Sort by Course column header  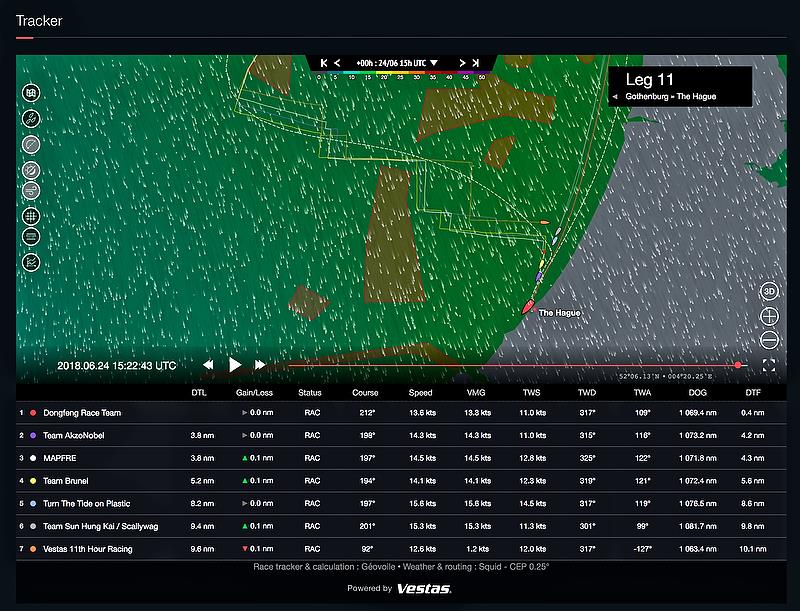[x=365, y=393]
